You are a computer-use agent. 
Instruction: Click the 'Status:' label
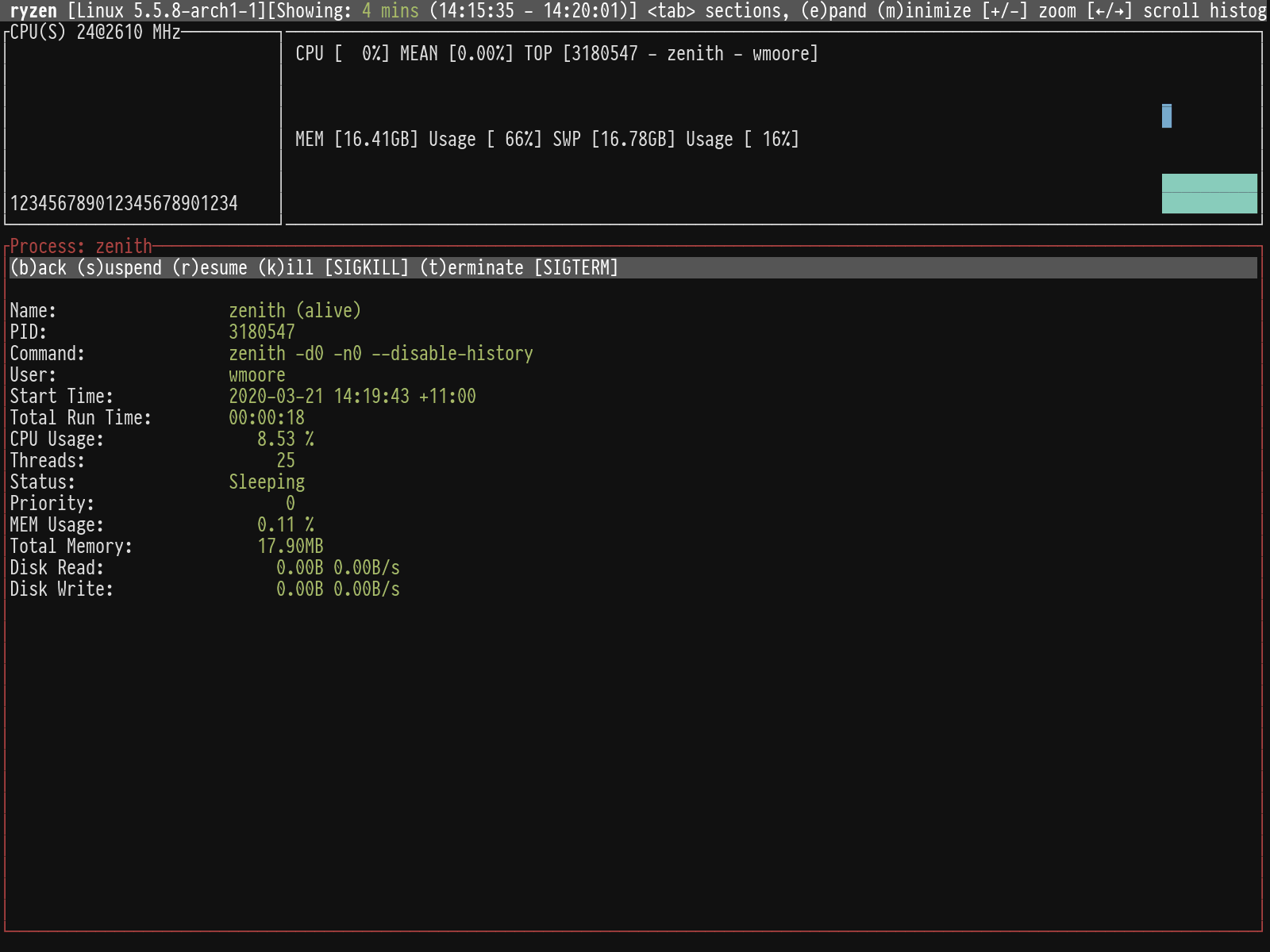click(x=43, y=482)
